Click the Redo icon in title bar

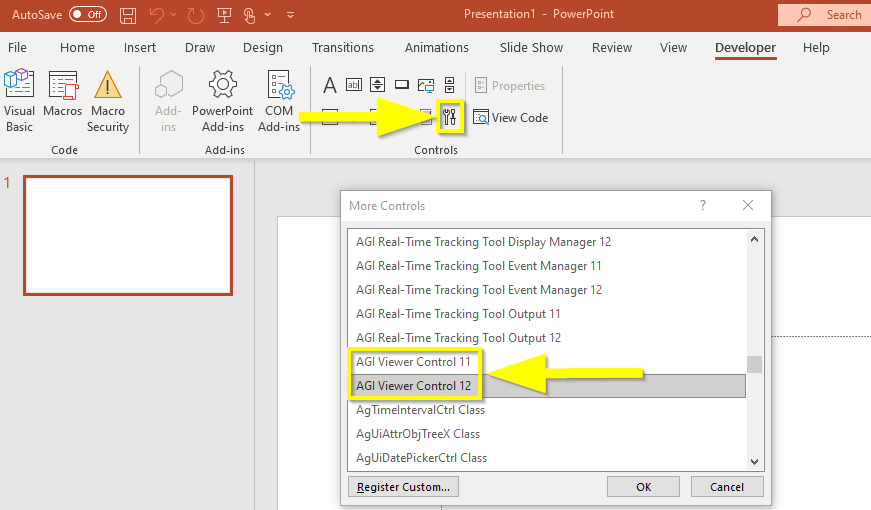[x=196, y=15]
